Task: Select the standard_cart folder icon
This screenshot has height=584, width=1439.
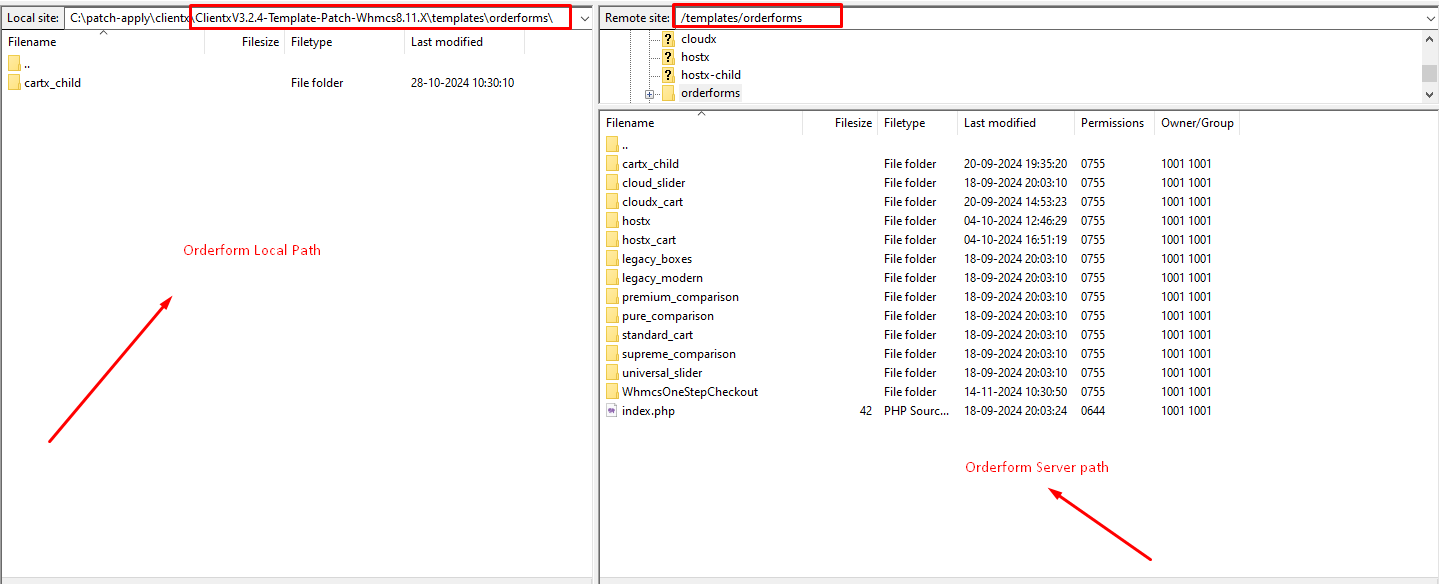Action: pos(612,335)
